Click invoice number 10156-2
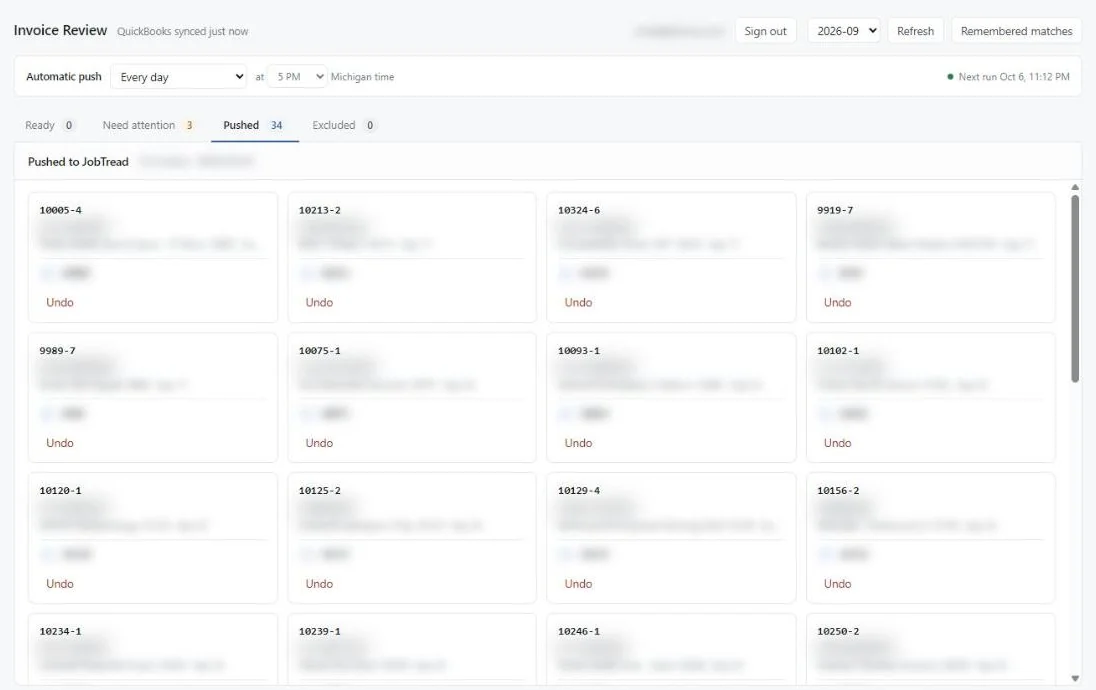This screenshot has height=690, width=1096. pos(838,490)
